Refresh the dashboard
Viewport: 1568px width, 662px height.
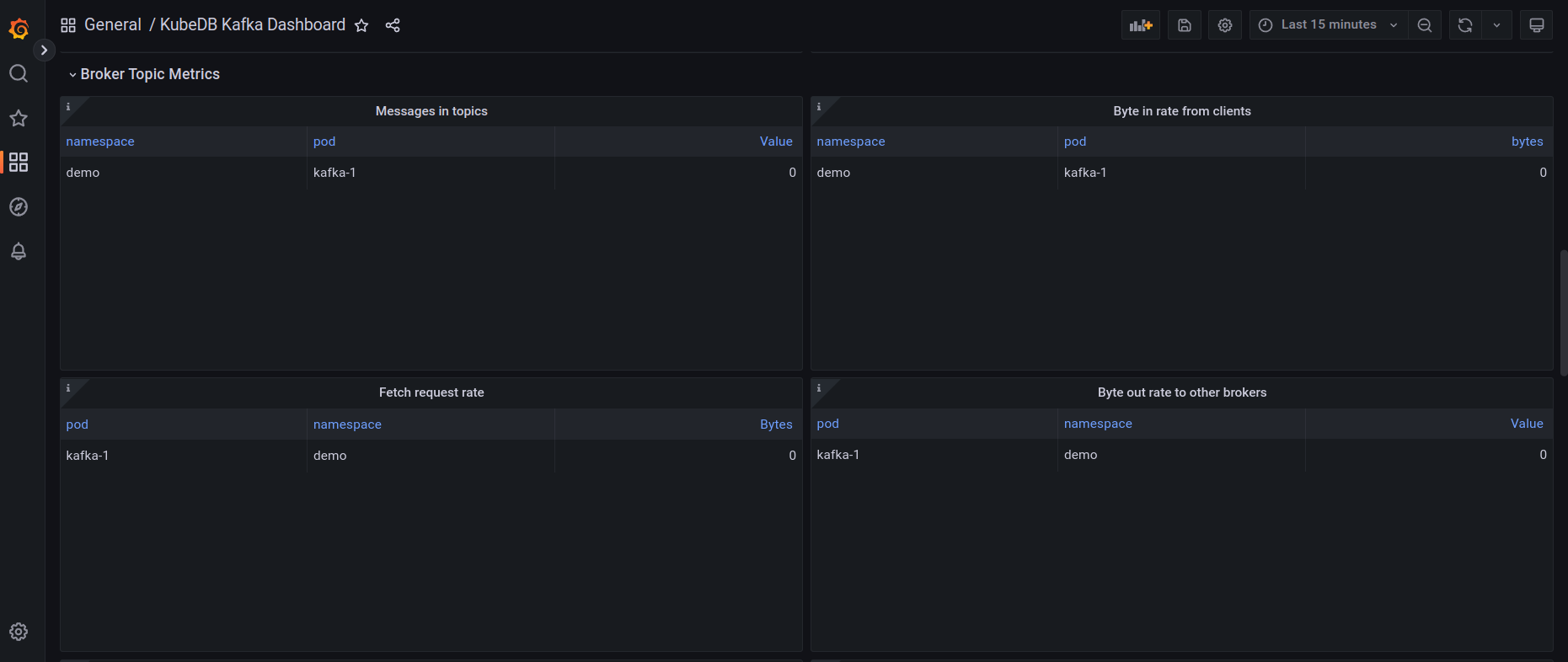pos(1465,25)
